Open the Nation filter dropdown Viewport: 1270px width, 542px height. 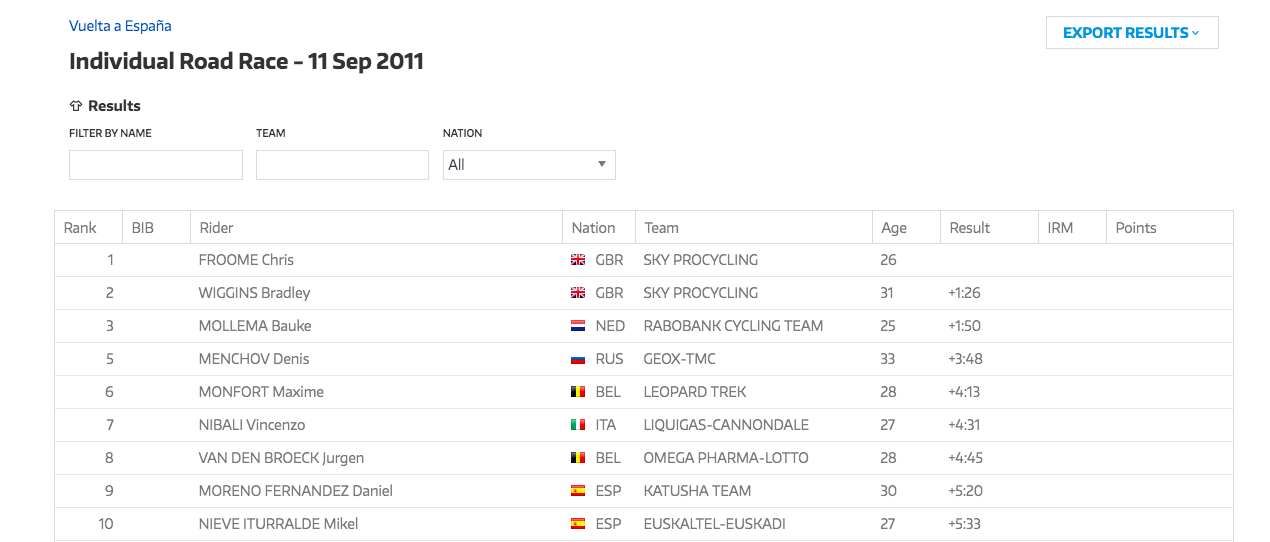[x=529, y=165]
